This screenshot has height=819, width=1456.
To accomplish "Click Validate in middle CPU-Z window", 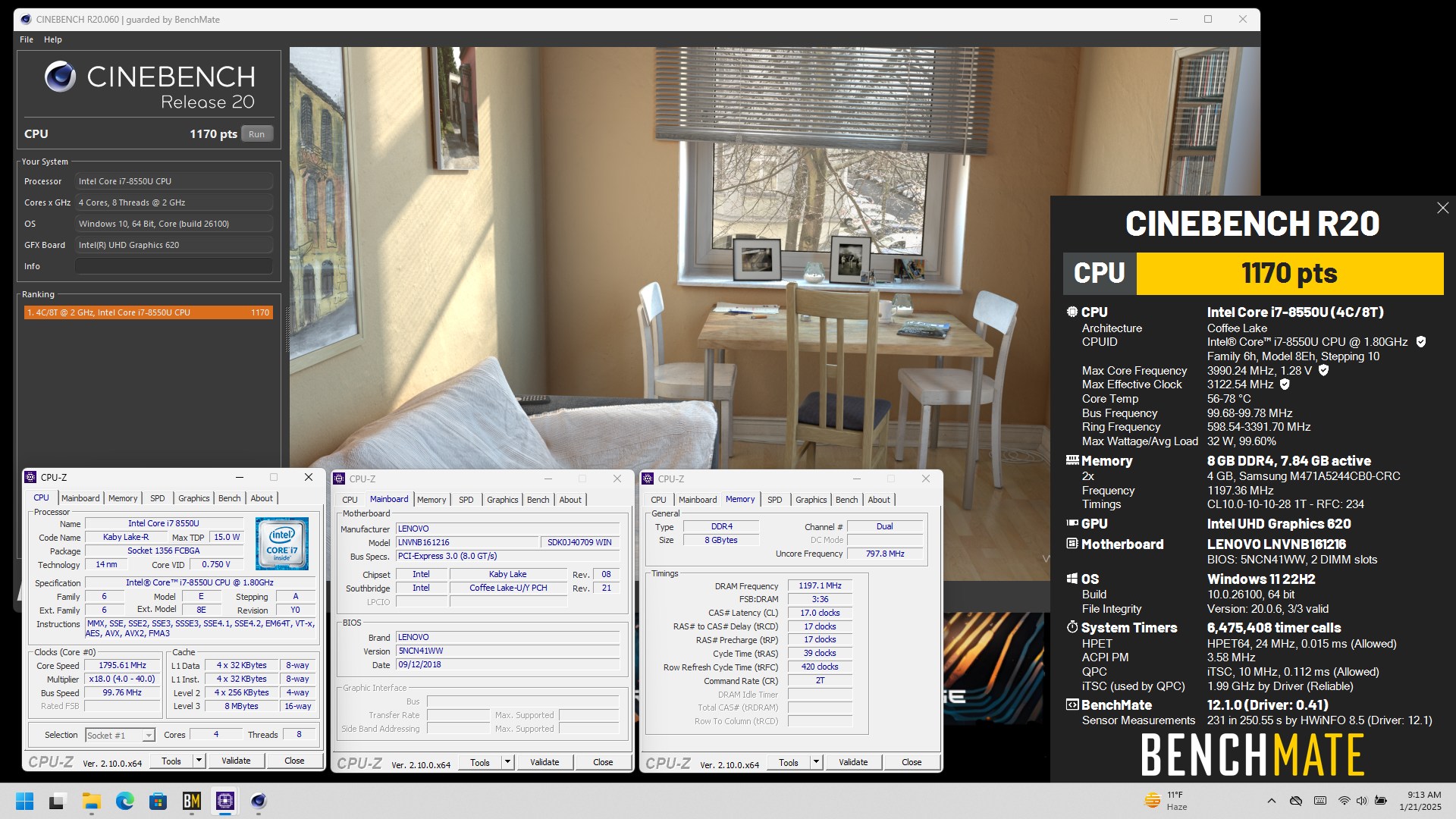I will coord(544,762).
